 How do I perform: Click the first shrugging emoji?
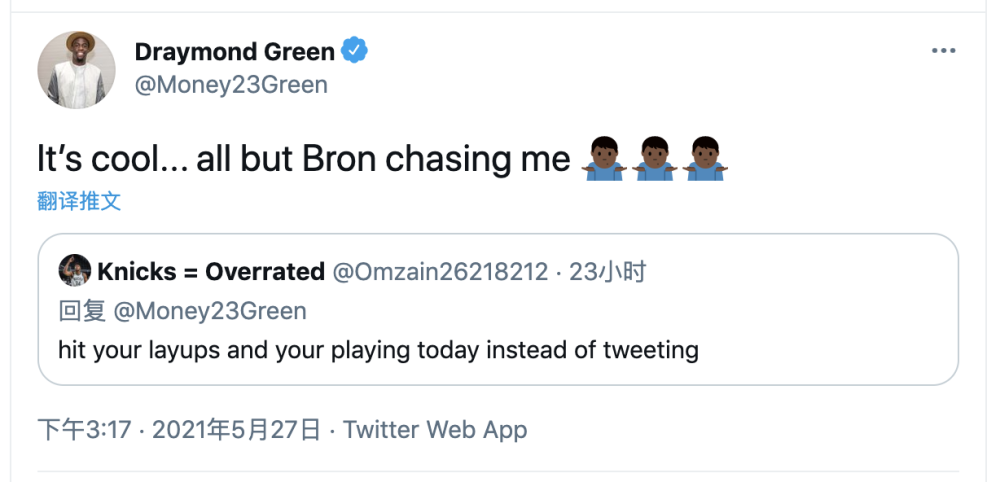602,159
